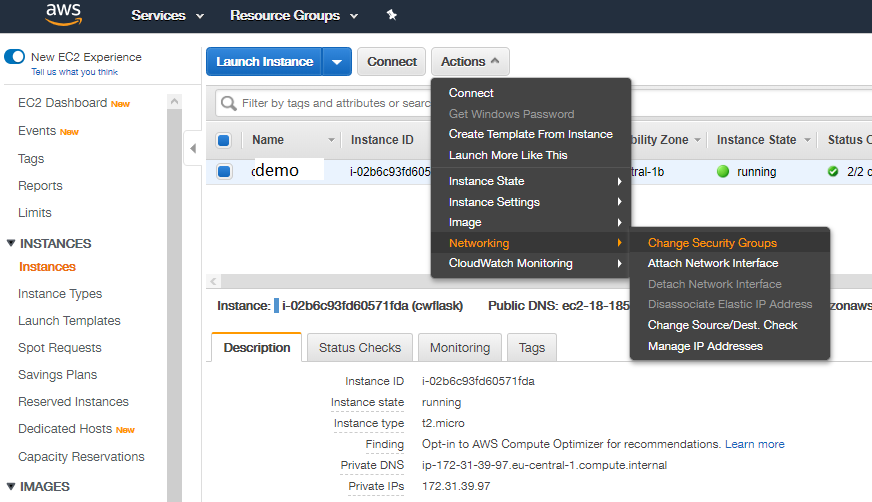Click the green status check passed icon
The width and height of the screenshot is (872, 502).
point(833,171)
